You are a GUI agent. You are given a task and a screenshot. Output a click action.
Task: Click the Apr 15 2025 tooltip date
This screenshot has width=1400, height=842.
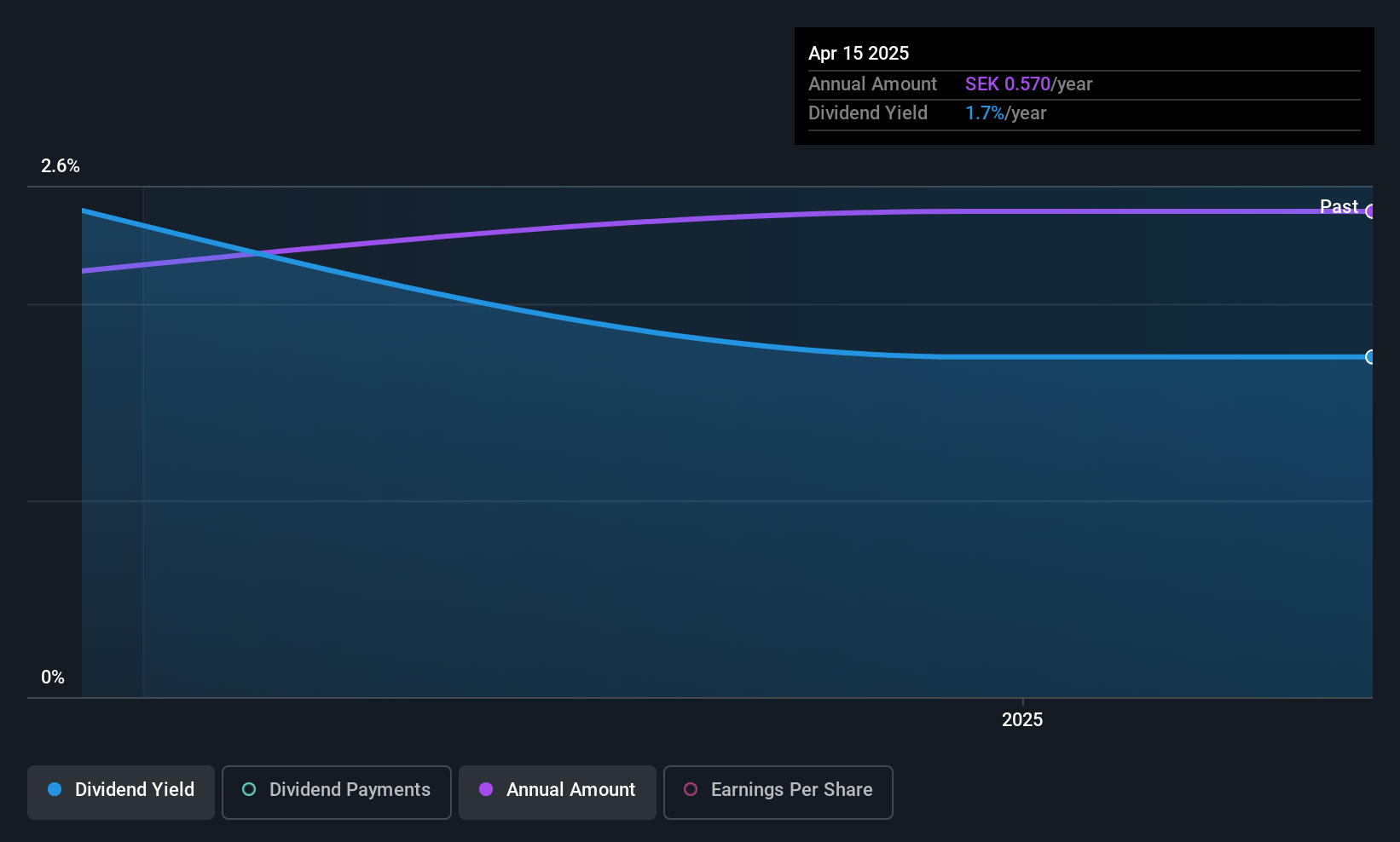pyautogui.click(x=859, y=53)
